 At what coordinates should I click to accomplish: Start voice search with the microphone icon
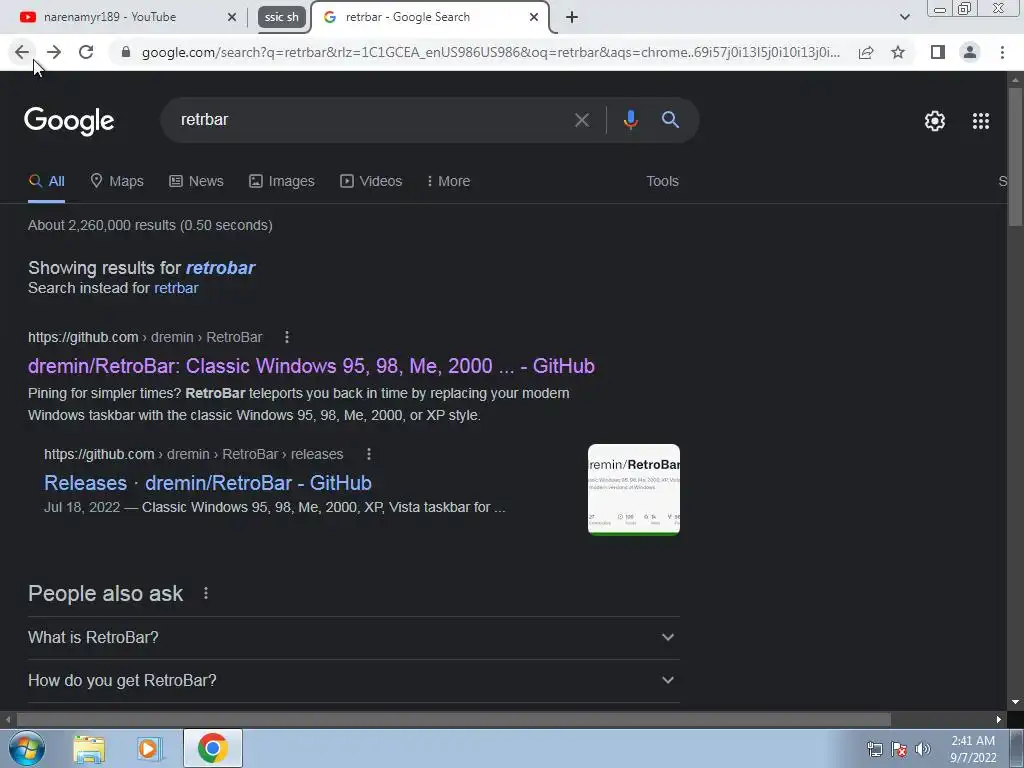pyautogui.click(x=630, y=120)
